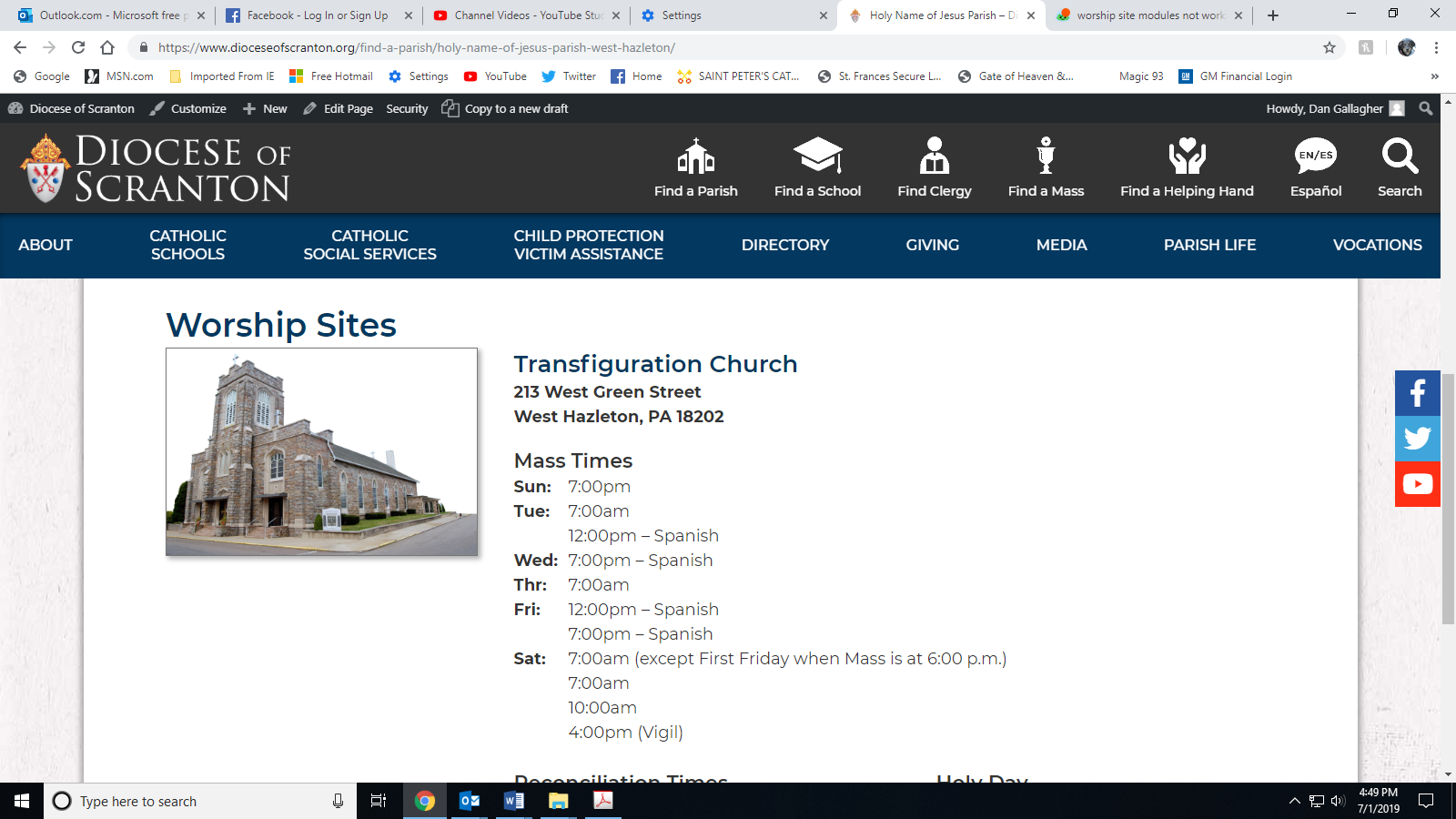Open the New item menu in admin bar

[x=265, y=108]
